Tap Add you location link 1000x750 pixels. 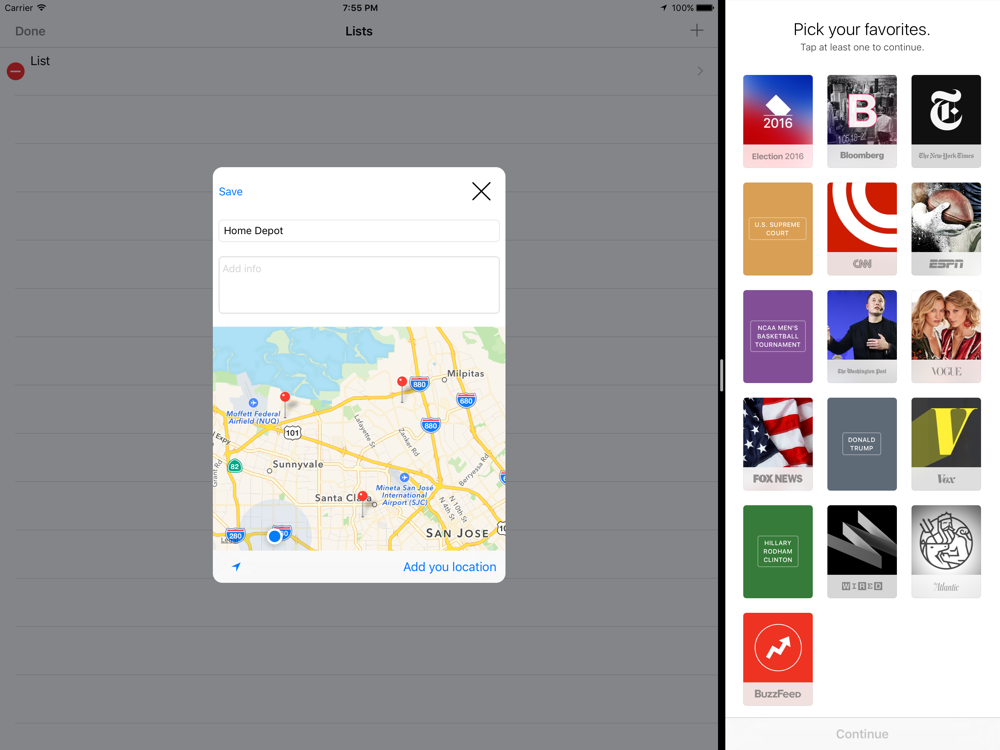[x=450, y=567]
